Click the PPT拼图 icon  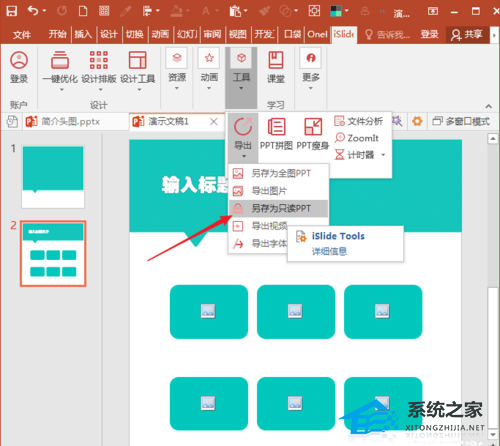[x=276, y=133]
